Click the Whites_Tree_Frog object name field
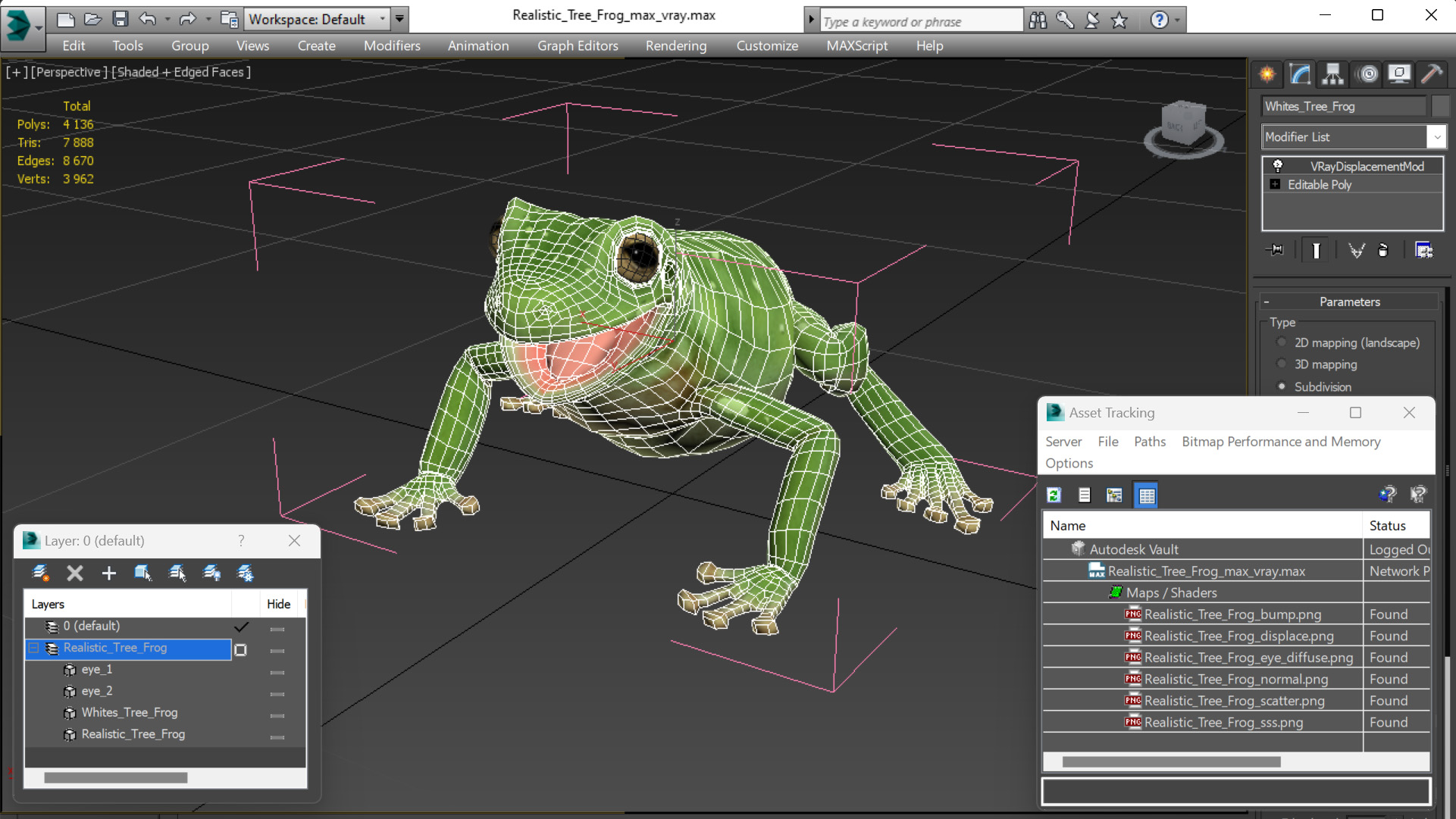 pyautogui.click(x=1344, y=106)
